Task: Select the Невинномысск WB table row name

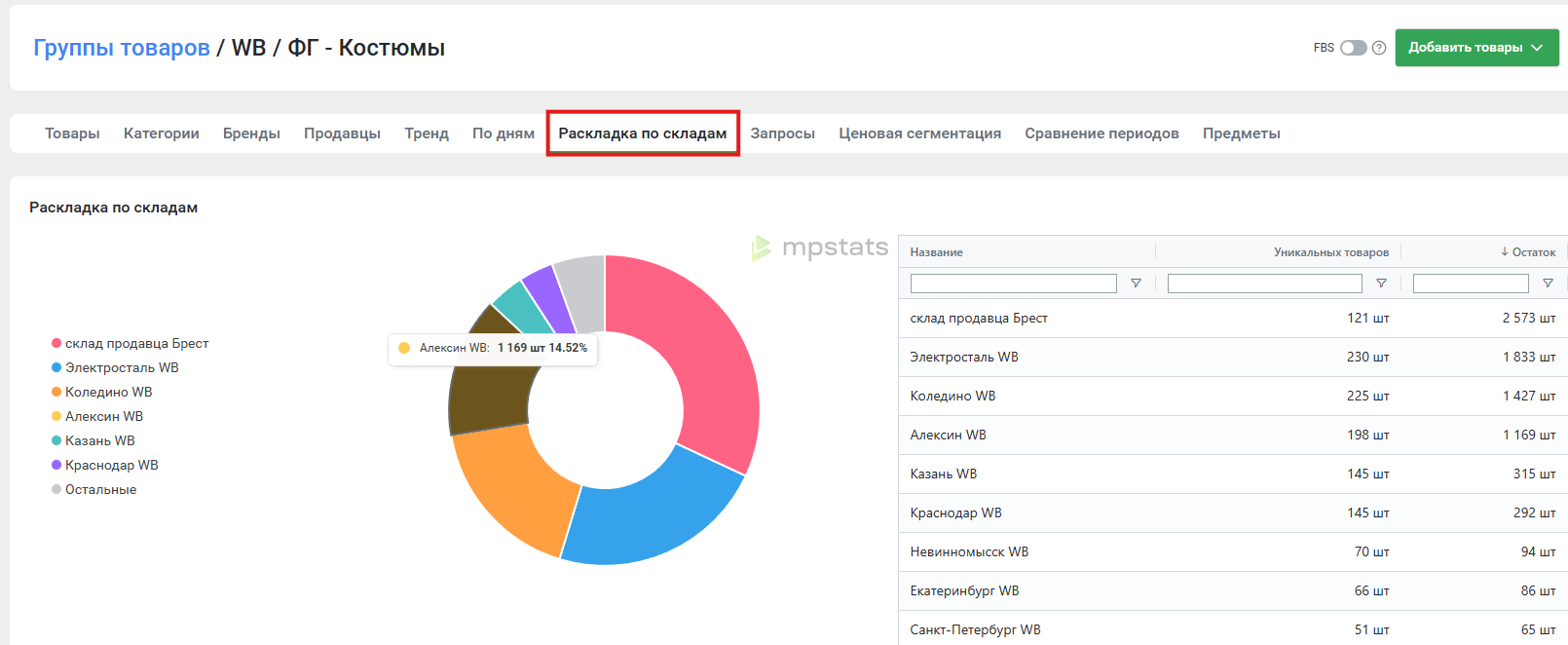Action: click(969, 551)
